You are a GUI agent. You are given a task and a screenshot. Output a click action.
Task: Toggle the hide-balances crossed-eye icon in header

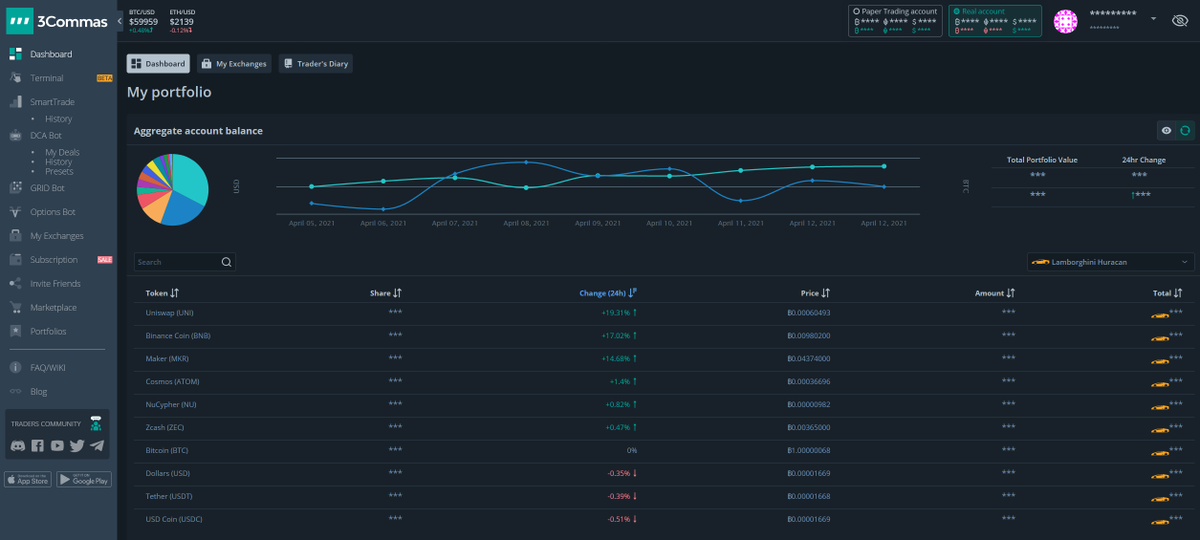coord(1180,20)
